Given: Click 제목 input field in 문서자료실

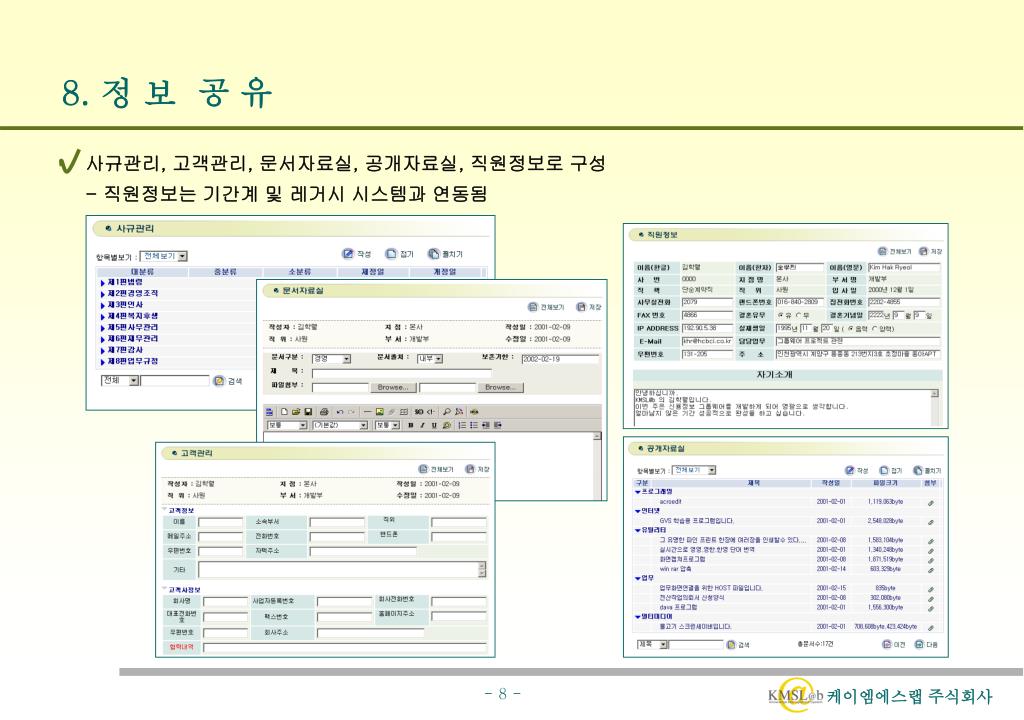Looking at the screenshot, I should coord(402,373).
